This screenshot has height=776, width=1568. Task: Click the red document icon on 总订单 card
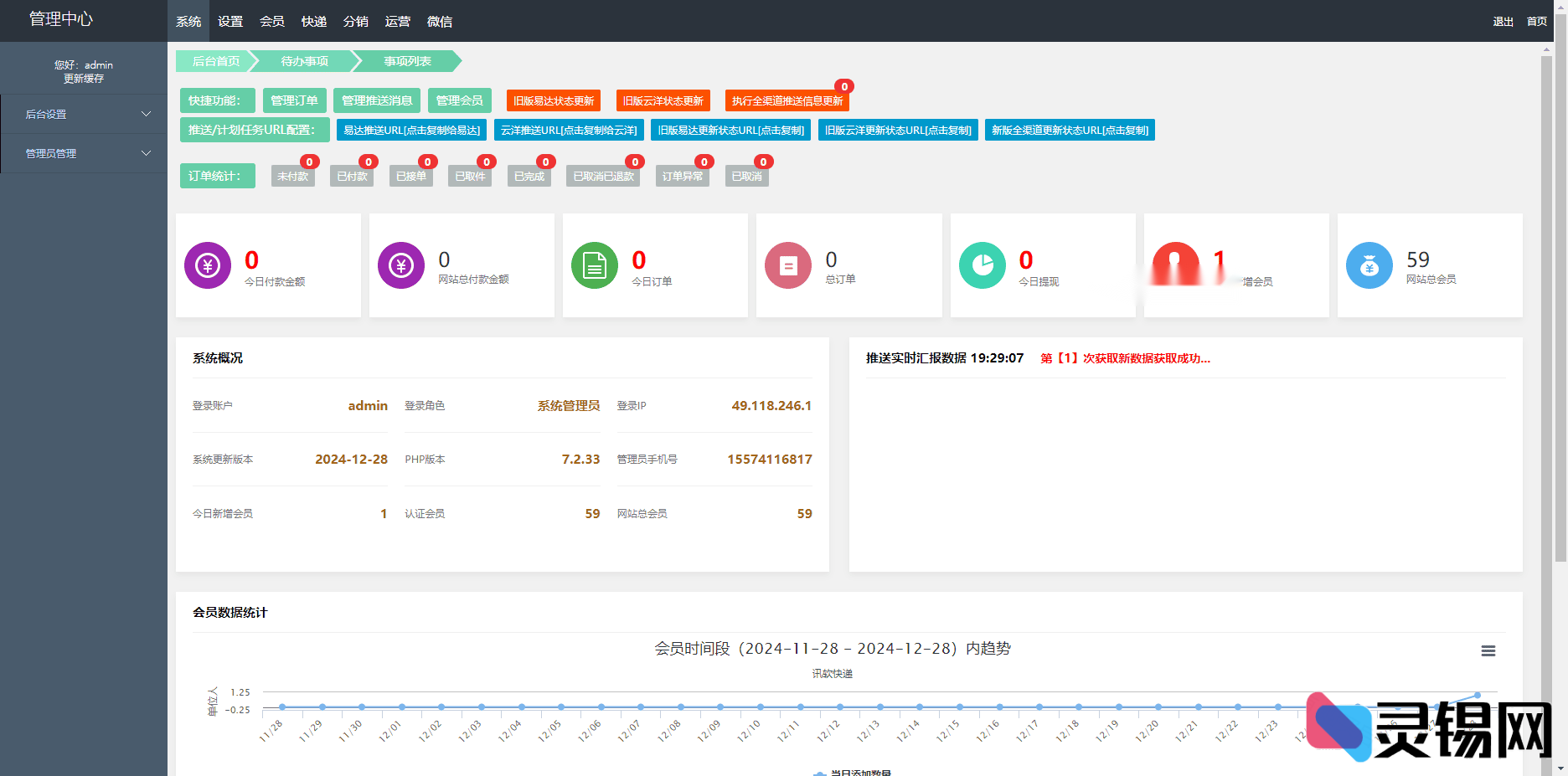pyautogui.click(x=787, y=265)
